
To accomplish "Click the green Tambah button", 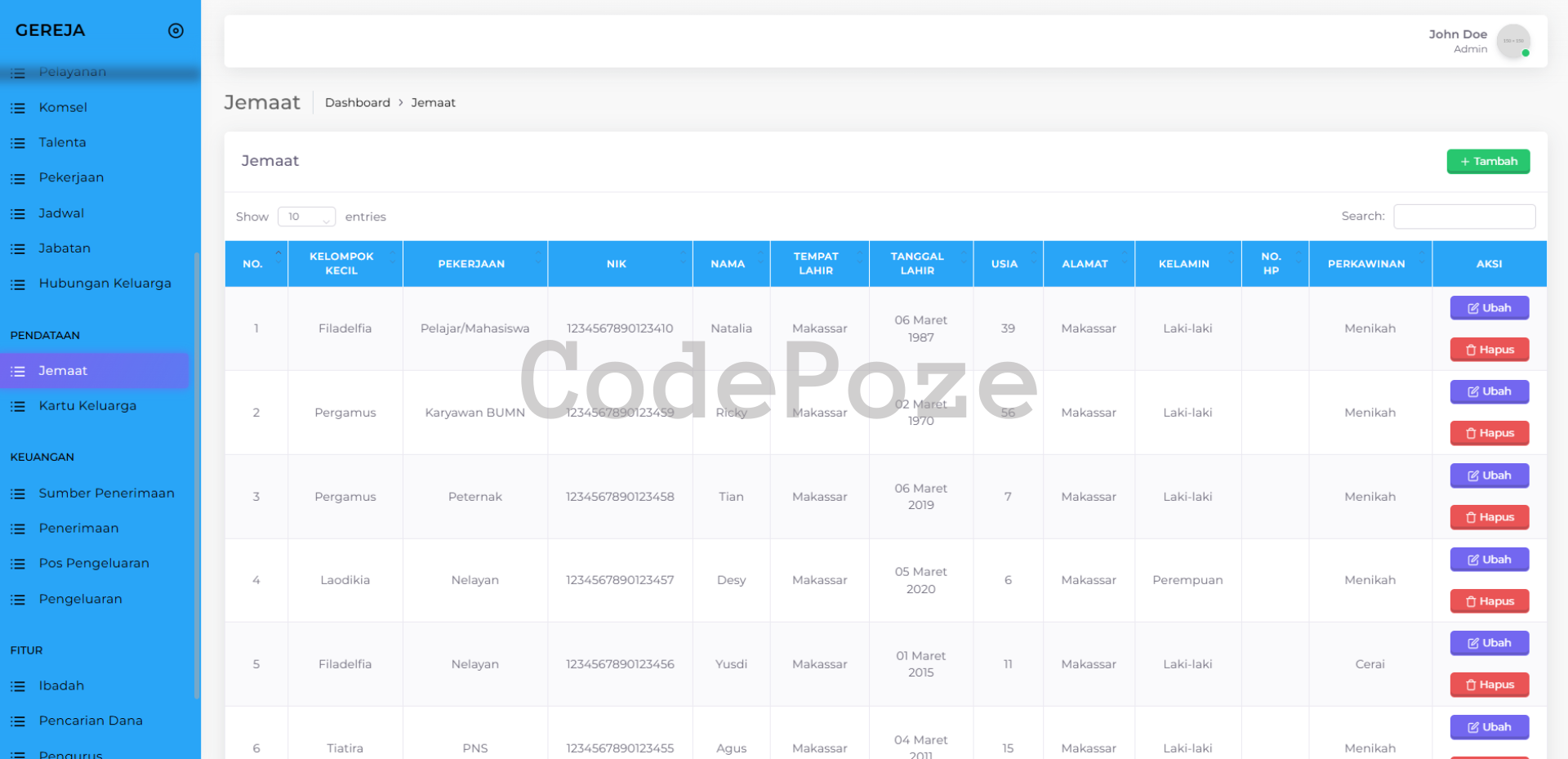I will click(x=1488, y=162).
